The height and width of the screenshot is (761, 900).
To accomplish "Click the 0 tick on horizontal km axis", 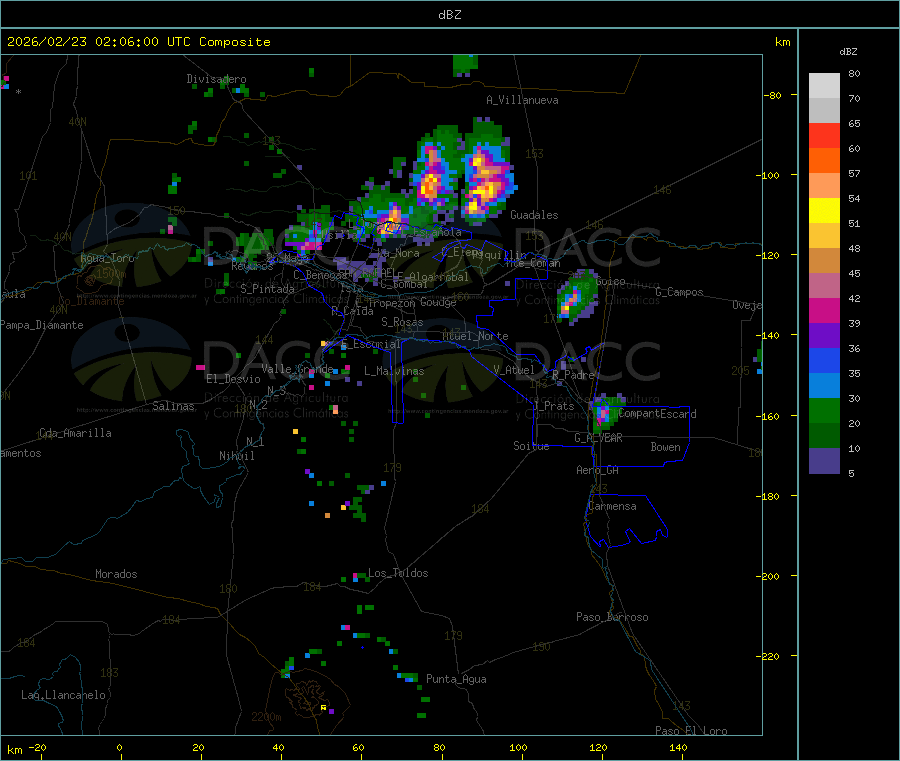I will tap(119, 747).
